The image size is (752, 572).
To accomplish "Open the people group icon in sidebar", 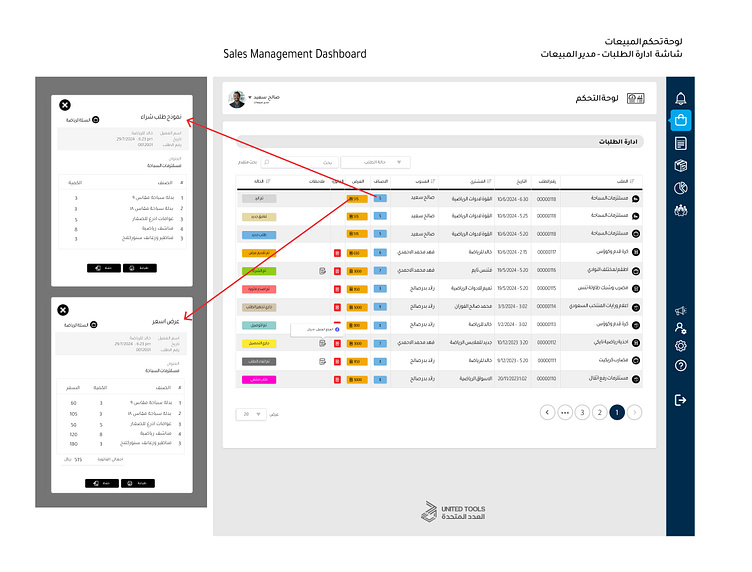I will pyautogui.click(x=680, y=210).
